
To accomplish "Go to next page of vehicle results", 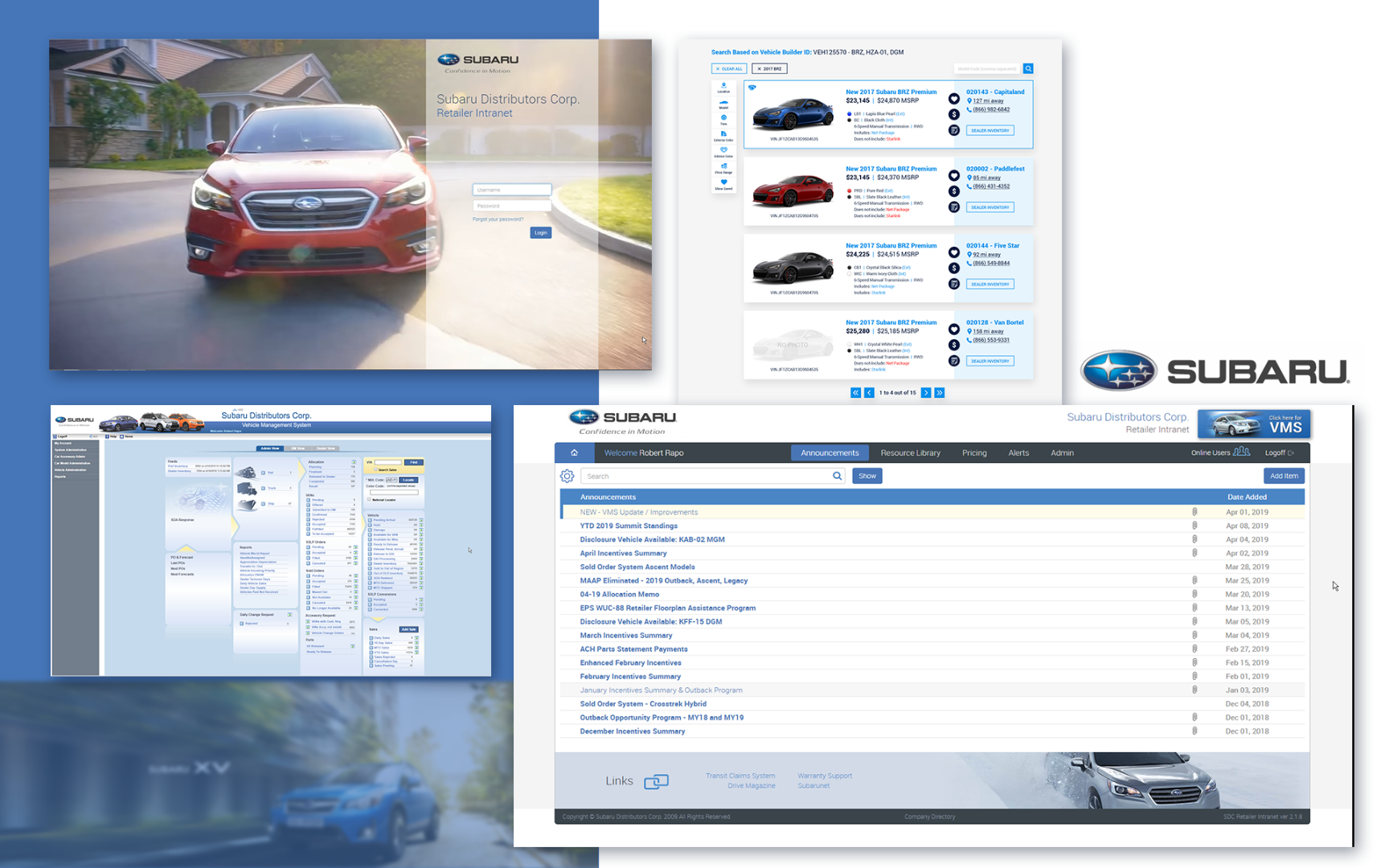I will tap(926, 393).
